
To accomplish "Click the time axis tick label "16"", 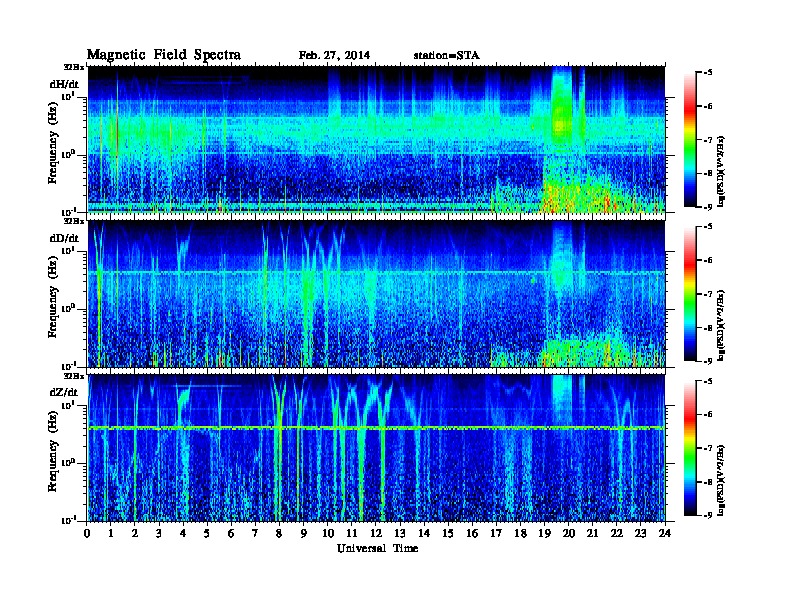I will (x=472, y=533).
